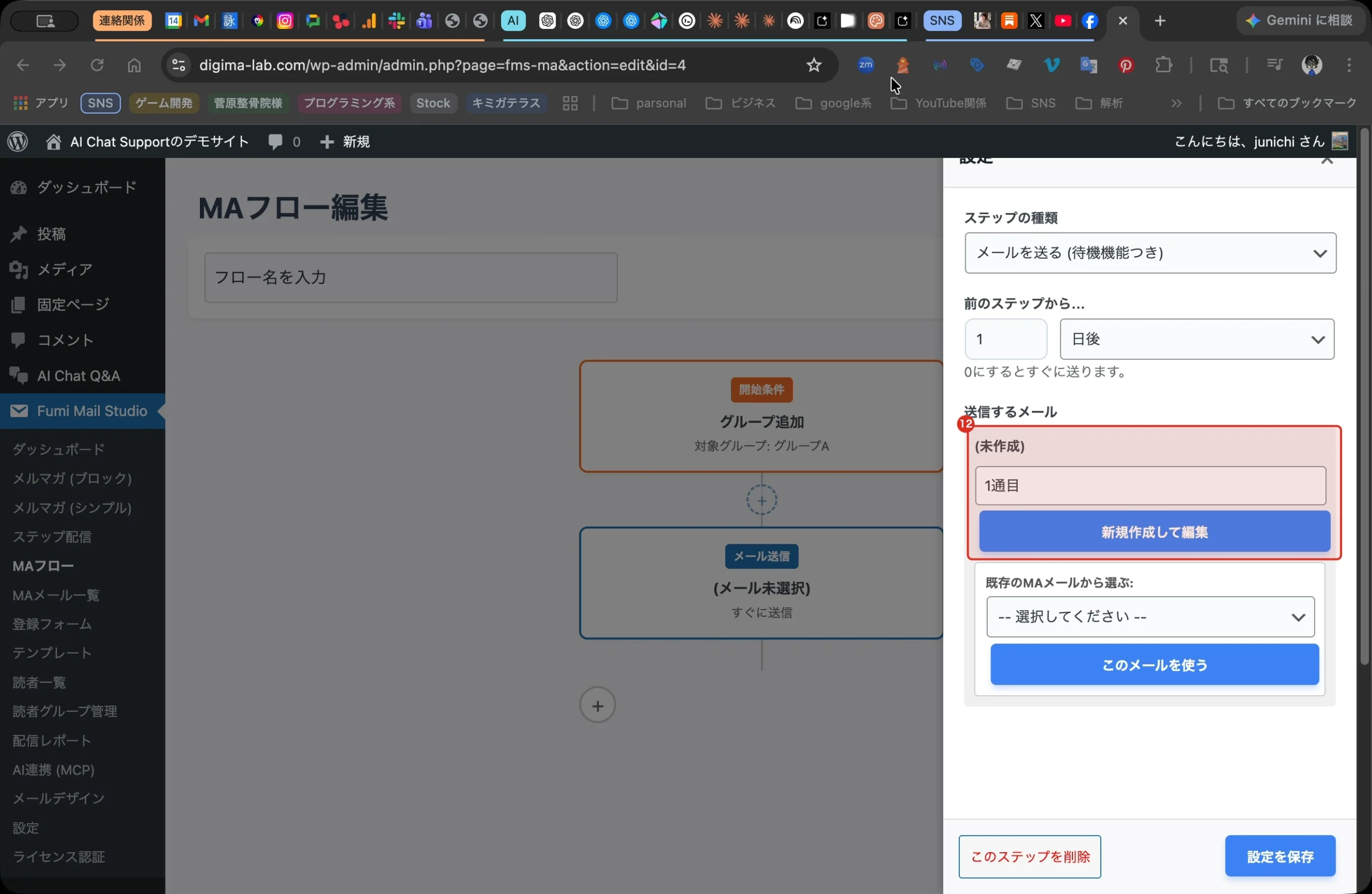Viewport: 1372px width, 894px height.
Task: Click このステップを削除 button
Action: click(1030, 857)
